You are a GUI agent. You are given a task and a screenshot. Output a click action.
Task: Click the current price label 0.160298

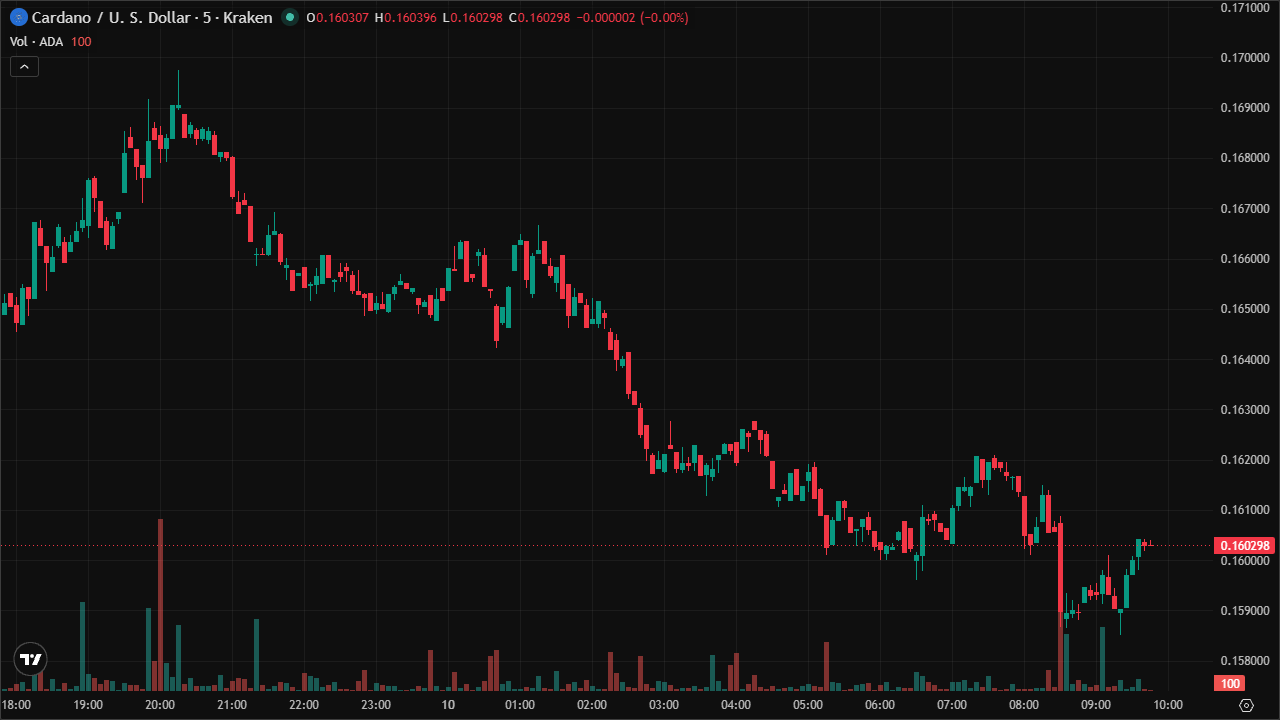point(1245,546)
